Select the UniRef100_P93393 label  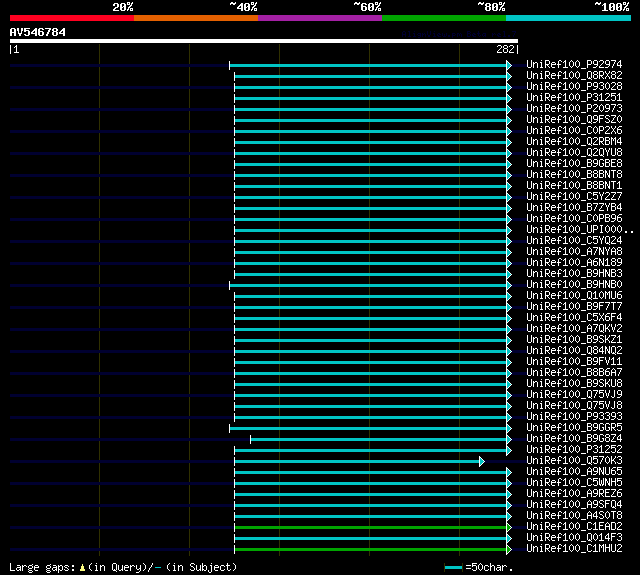click(574, 417)
